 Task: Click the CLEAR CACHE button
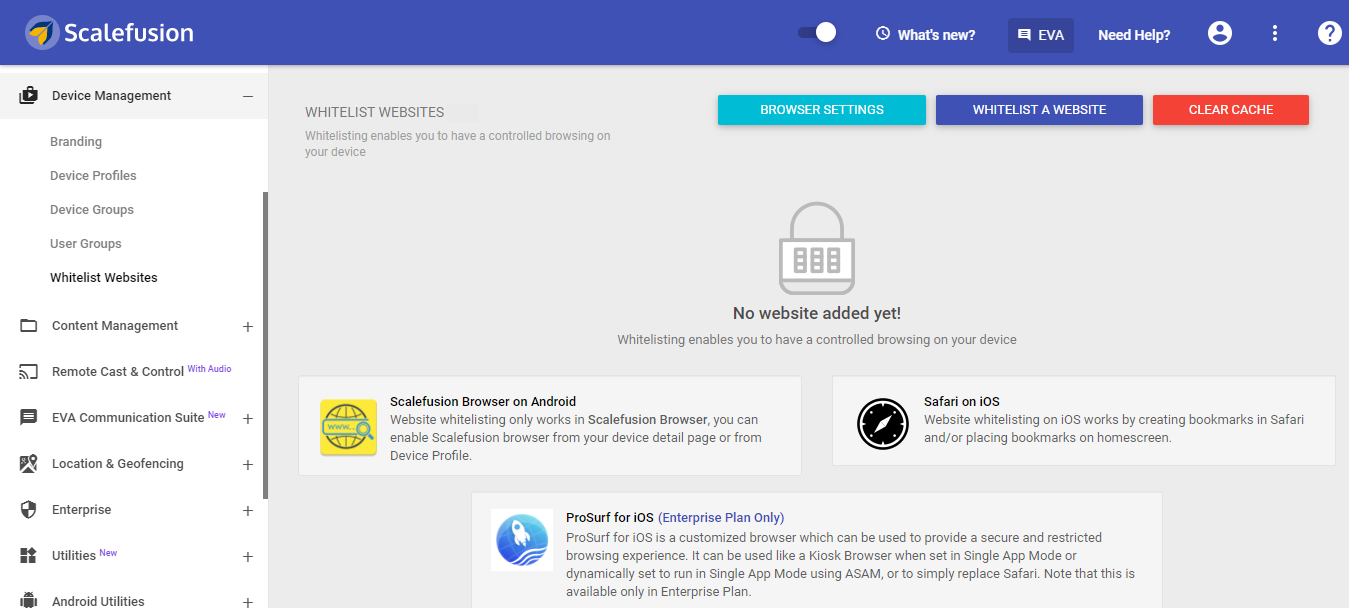point(1231,110)
